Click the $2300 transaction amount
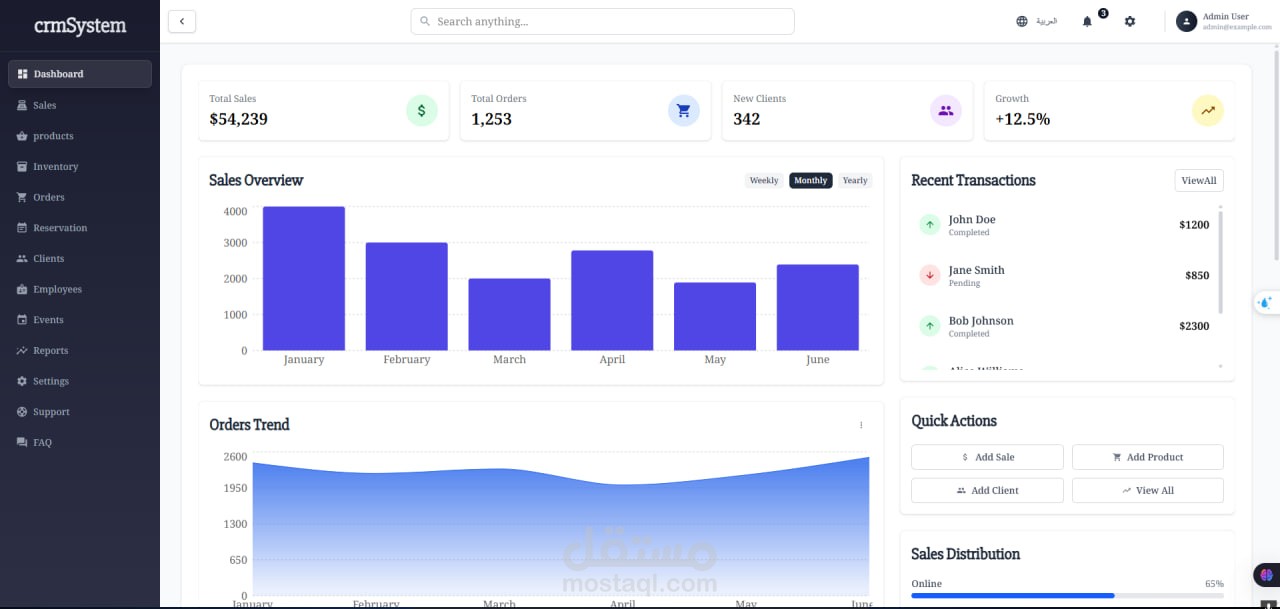Viewport: 1280px width, 609px height. (1194, 326)
